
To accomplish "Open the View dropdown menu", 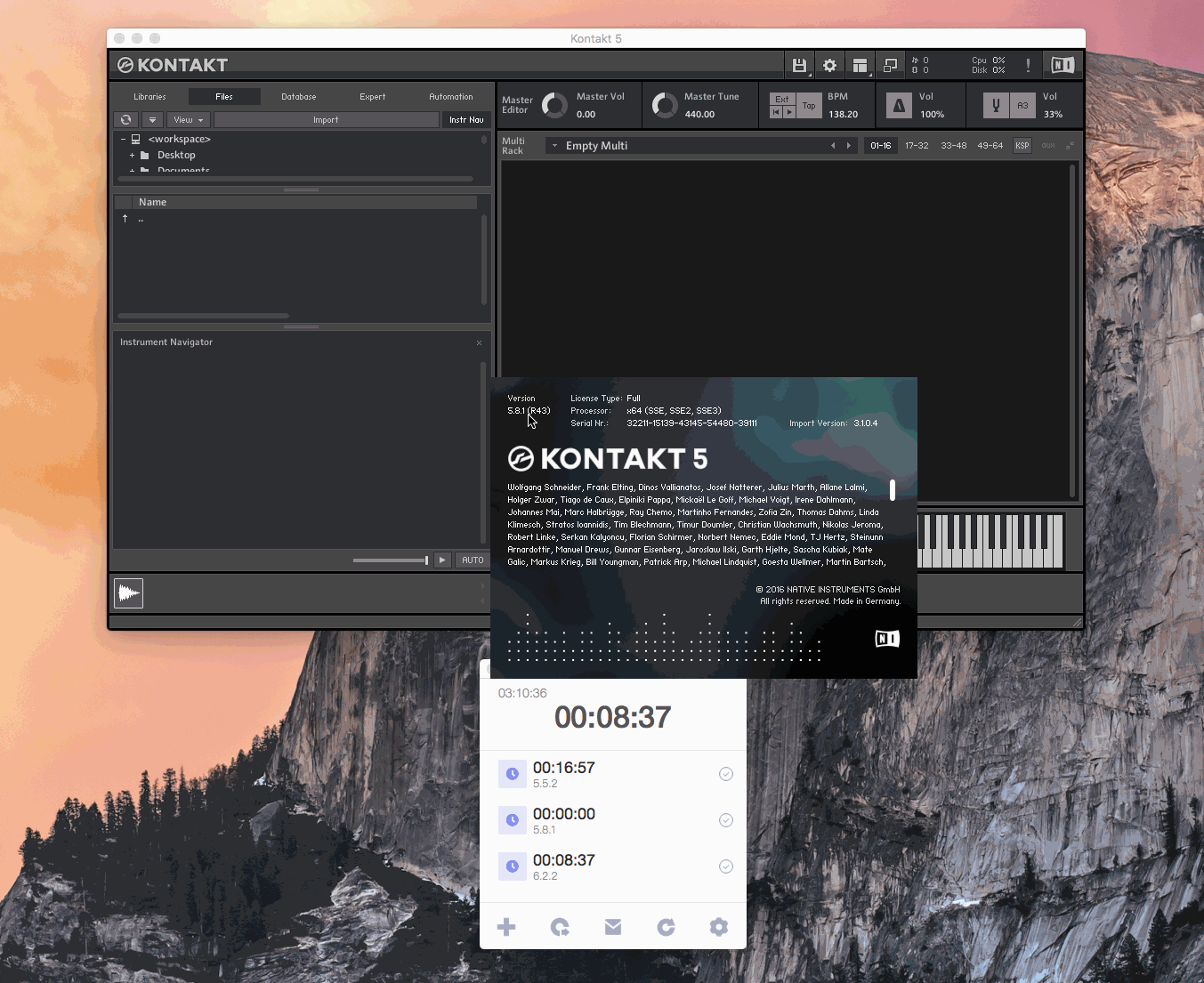I will tap(189, 119).
